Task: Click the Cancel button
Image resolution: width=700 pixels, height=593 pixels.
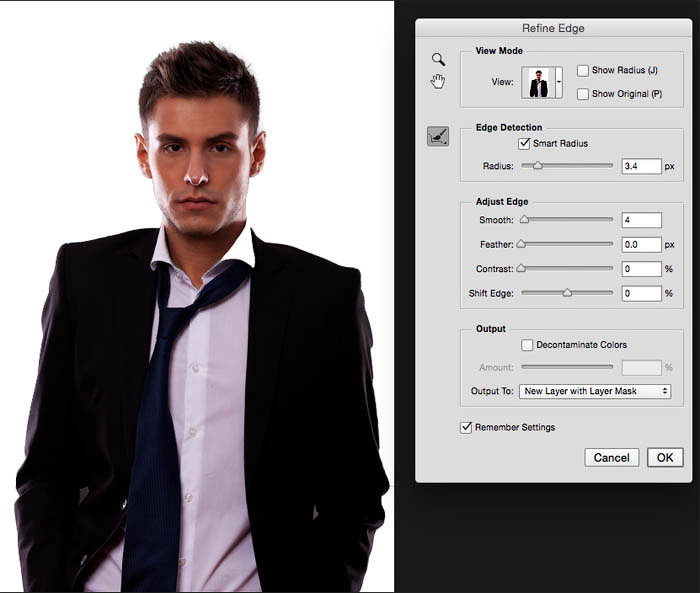Action: (612, 458)
